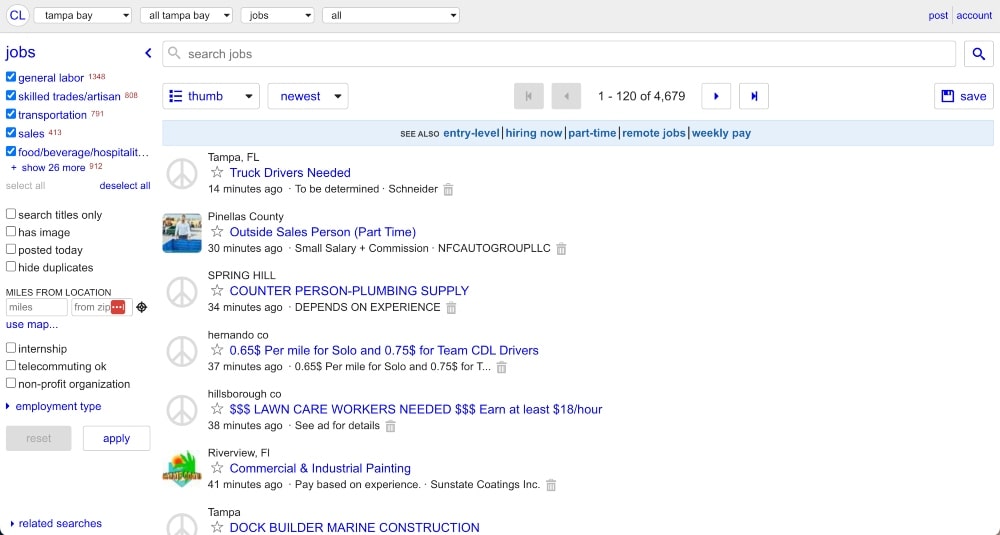
Task: Click the CL craigslist home logo
Action: point(17,15)
